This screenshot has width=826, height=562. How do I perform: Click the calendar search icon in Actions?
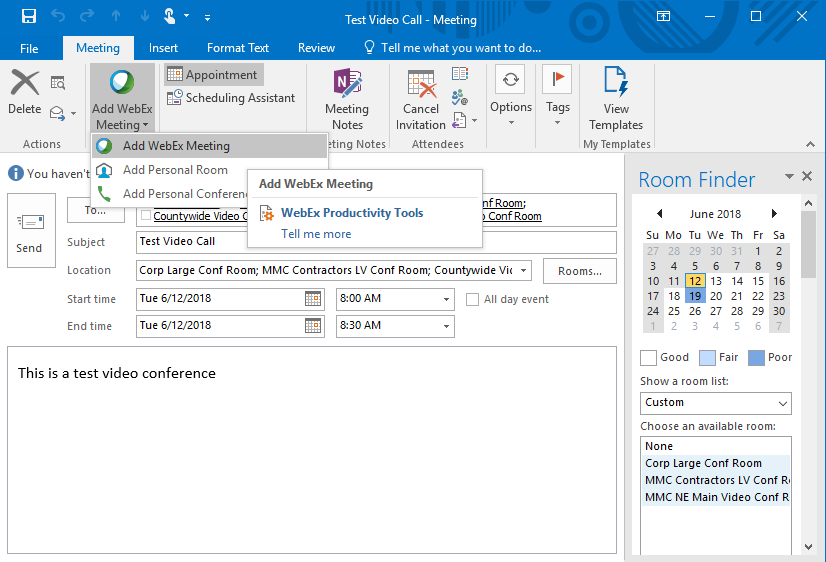(x=57, y=83)
